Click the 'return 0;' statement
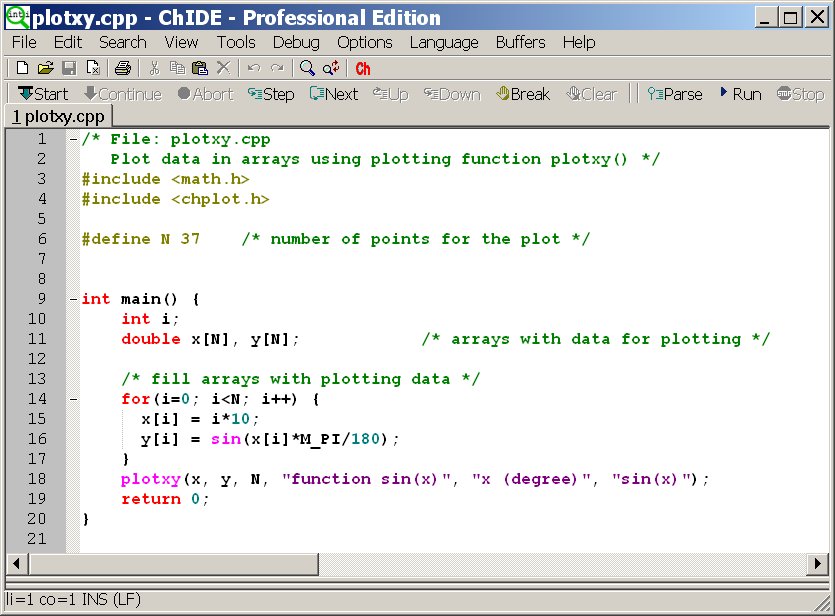835x616 pixels. pos(165,499)
